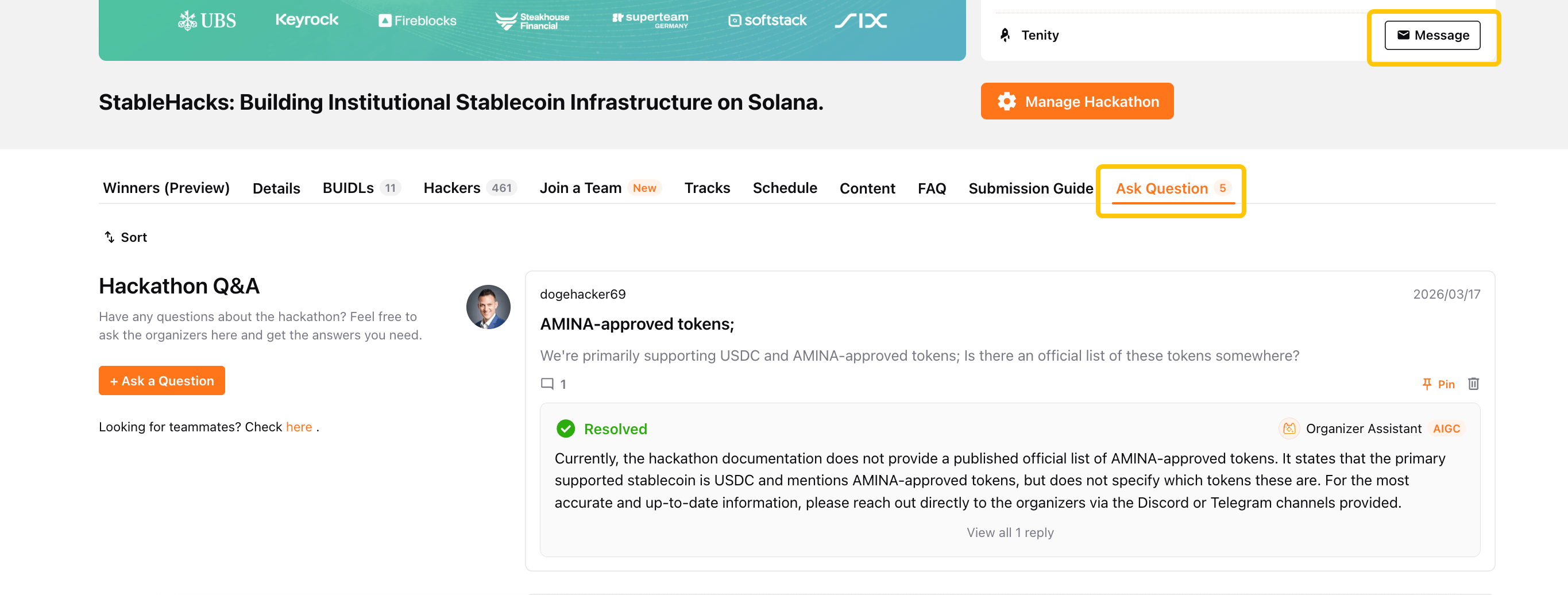Click the trash delete icon on question
This screenshot has height=595, width=1568.
1473,384
